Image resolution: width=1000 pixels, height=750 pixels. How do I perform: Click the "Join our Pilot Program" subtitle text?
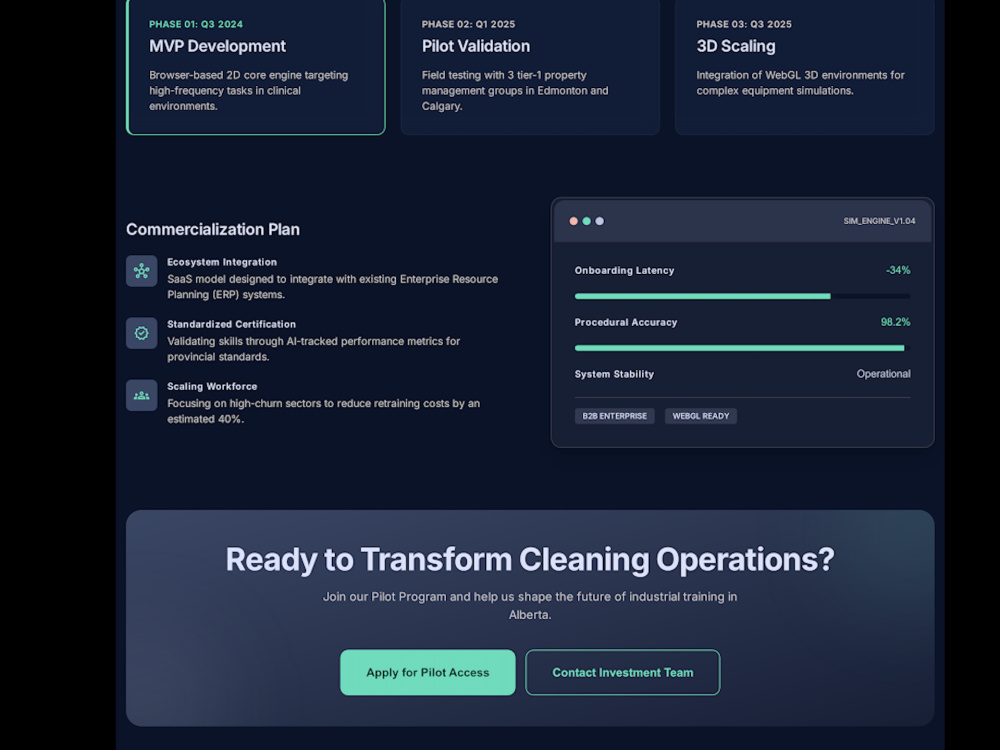tap(530, 605)
